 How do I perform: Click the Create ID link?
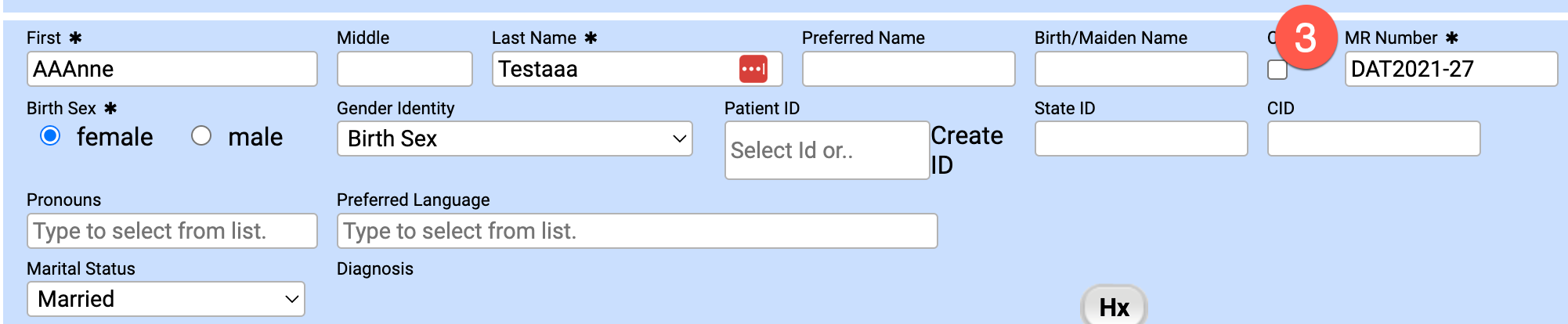click(x=966, y=149)
